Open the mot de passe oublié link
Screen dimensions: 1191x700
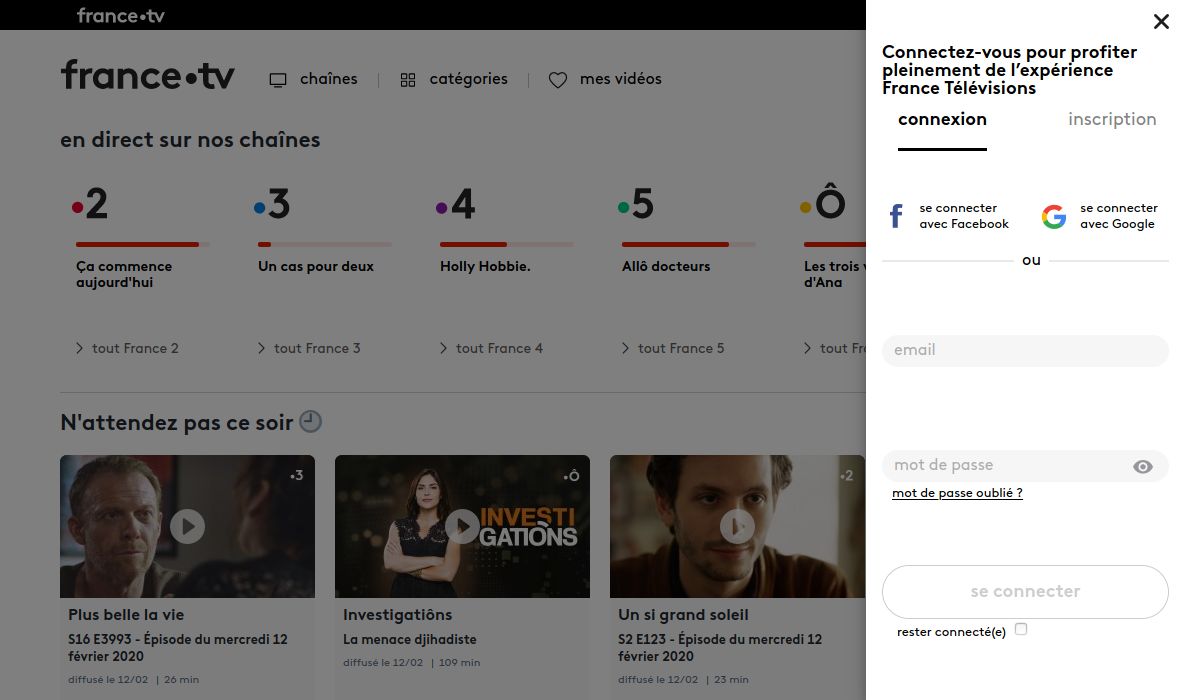pos(956,492)
